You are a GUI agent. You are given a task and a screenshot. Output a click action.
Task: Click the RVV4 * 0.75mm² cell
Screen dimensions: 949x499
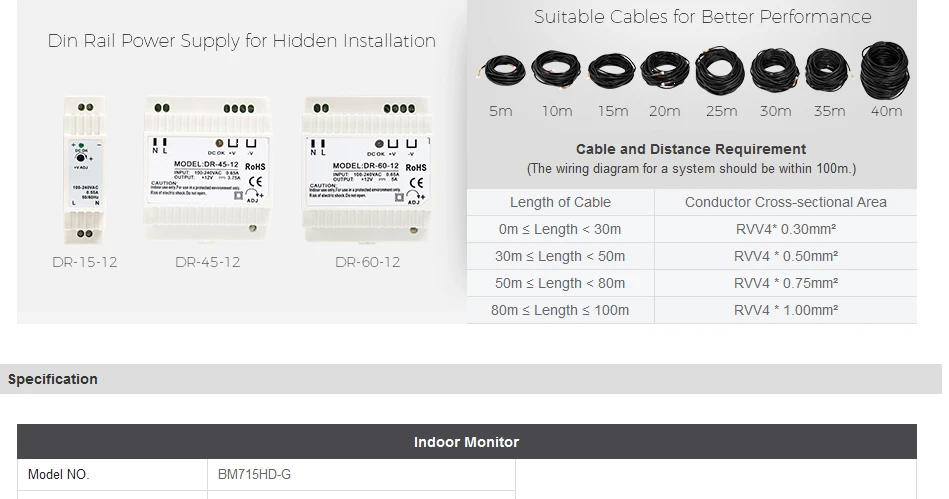point(786,283)
